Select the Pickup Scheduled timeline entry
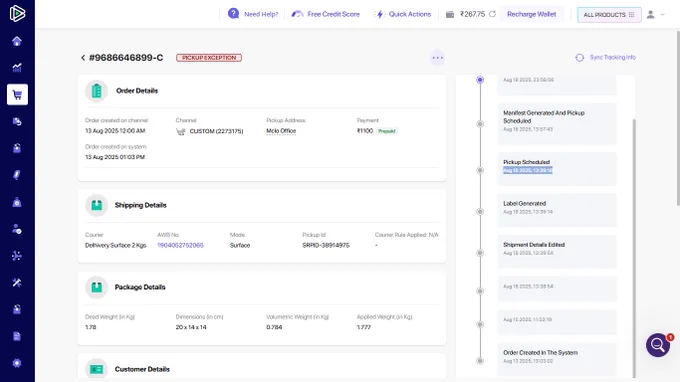680x382 pixels. (557, 169)
